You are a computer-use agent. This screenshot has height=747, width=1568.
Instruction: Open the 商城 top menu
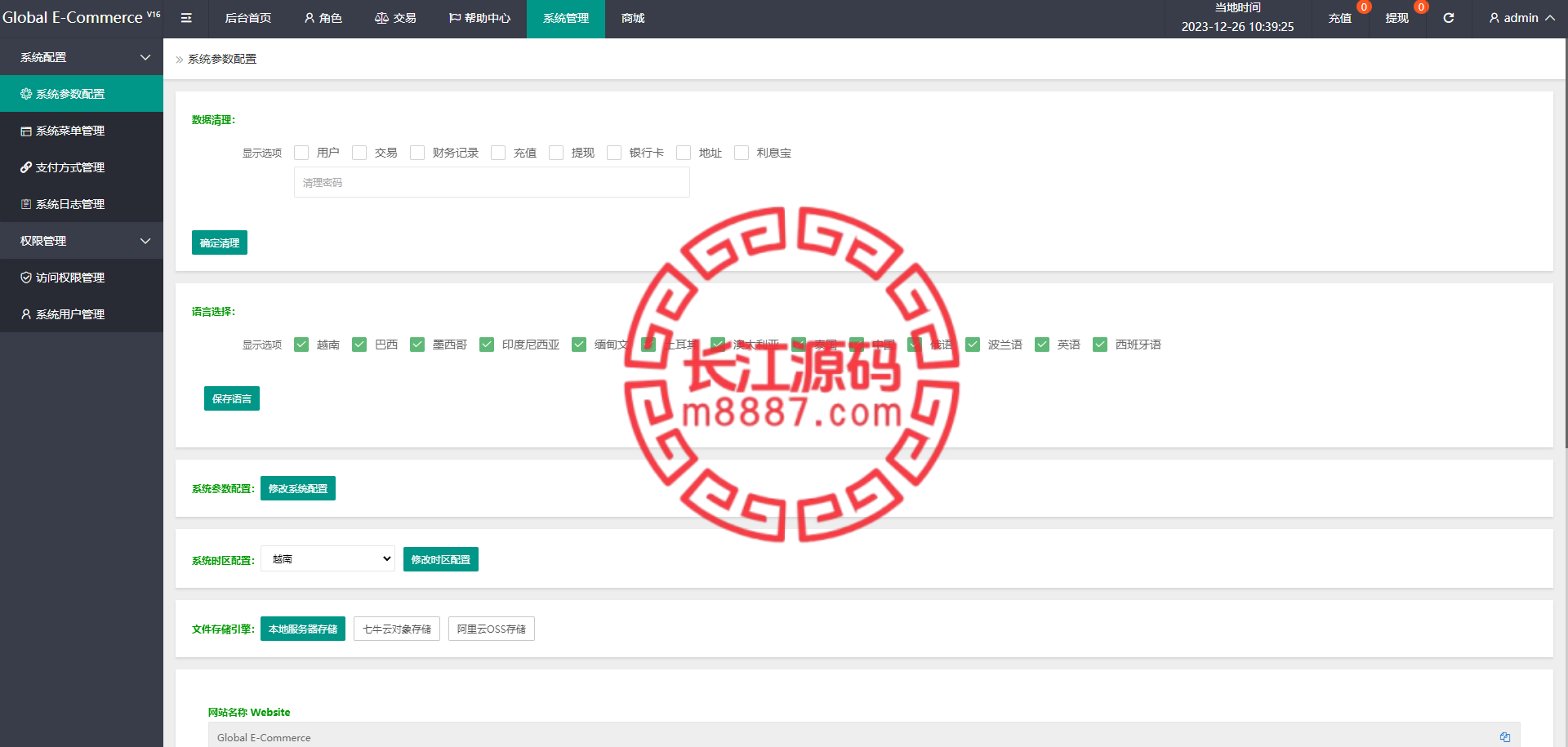coord(633,18)
